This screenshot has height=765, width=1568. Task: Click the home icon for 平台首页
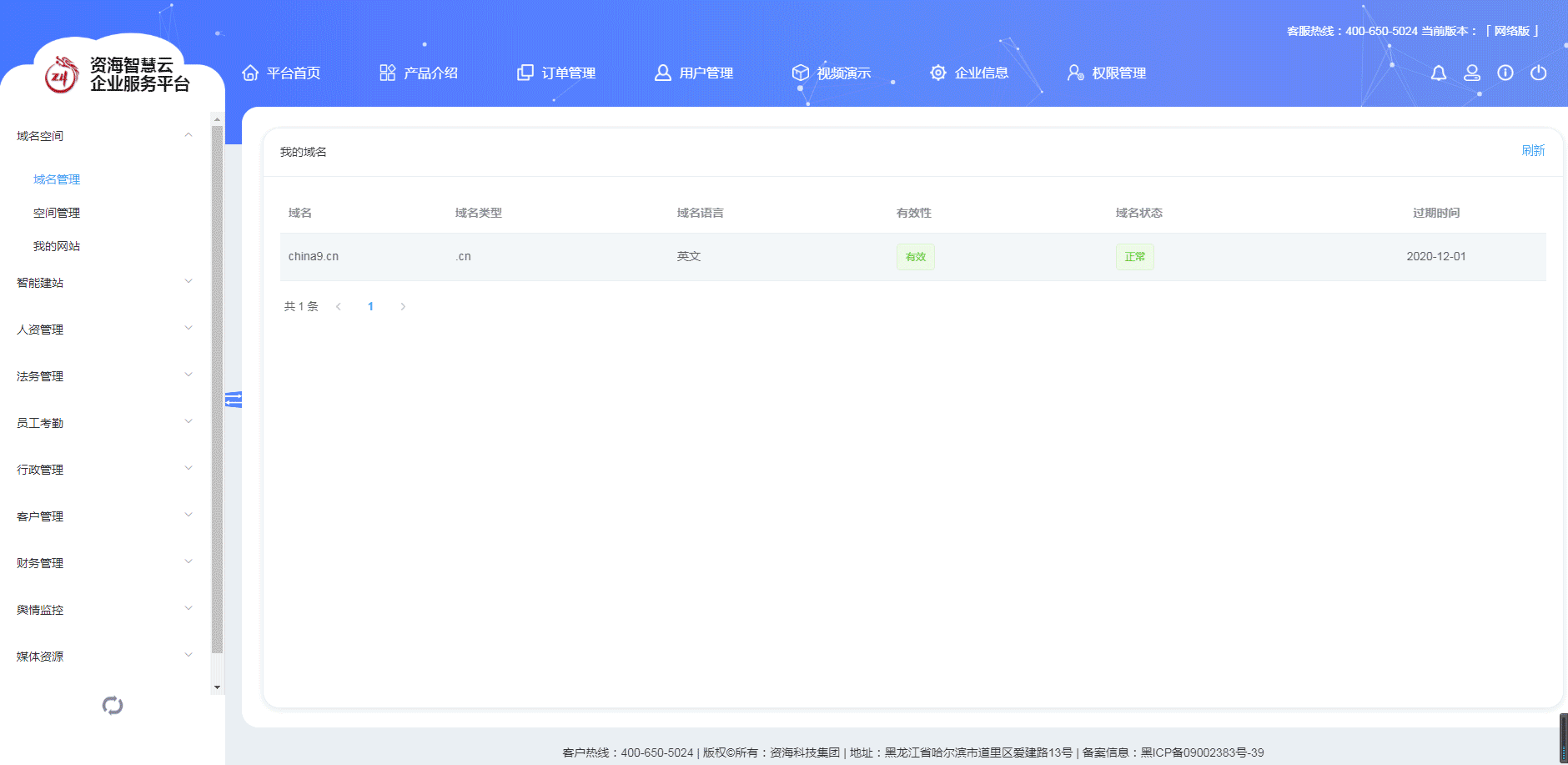pyautogui.click(x=250, y=73)
